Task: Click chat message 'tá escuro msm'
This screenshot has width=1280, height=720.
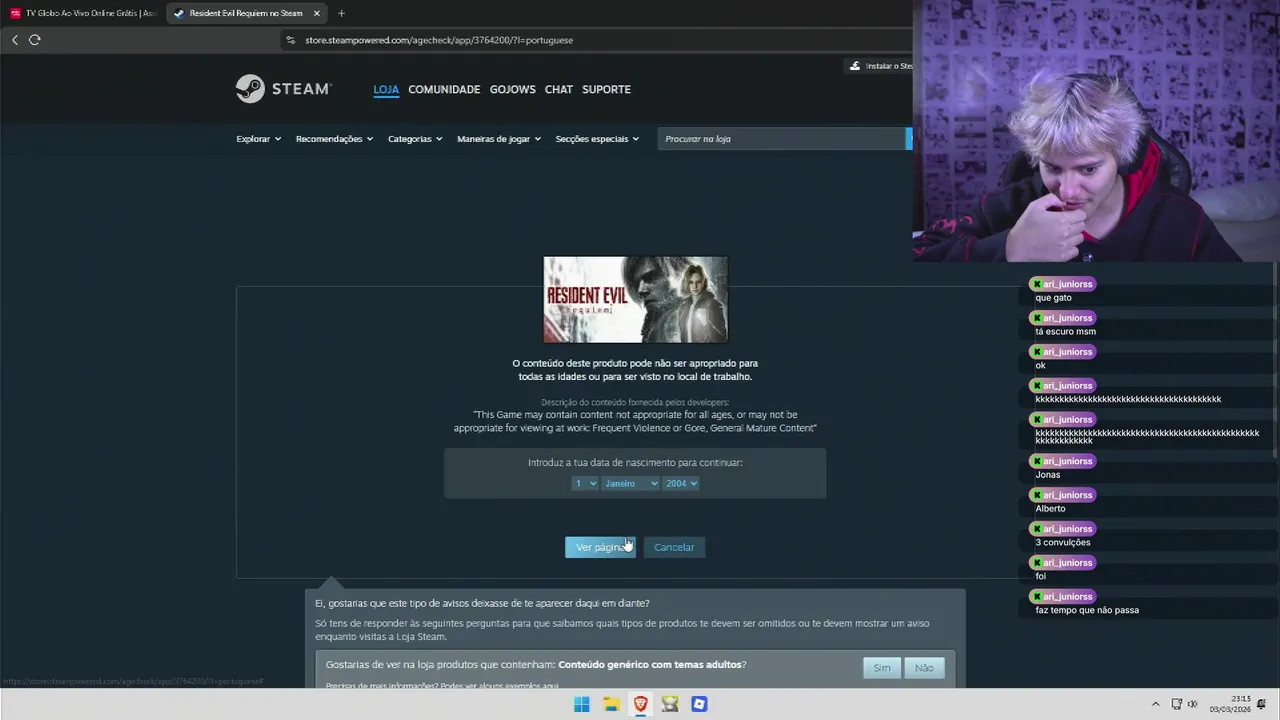Action: (x=1065, y=332)
